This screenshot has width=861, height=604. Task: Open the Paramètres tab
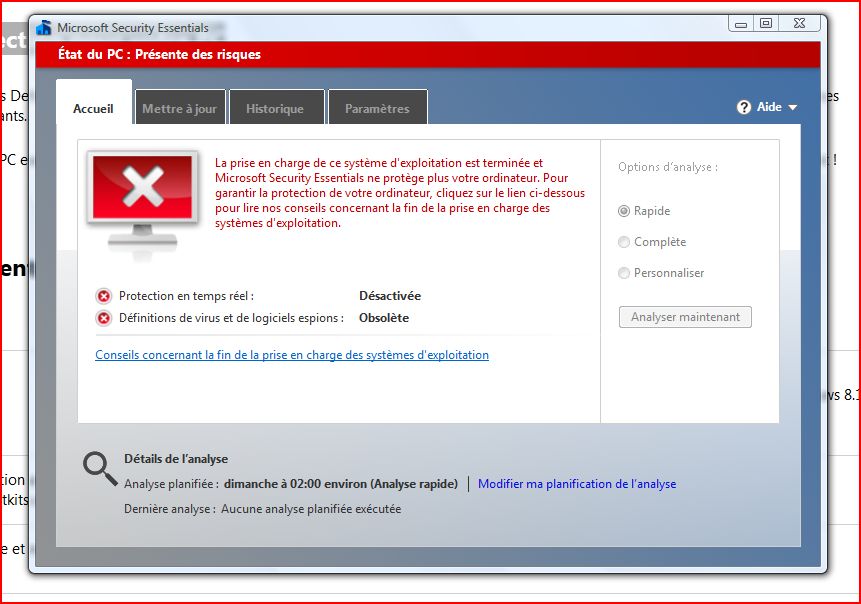tap(377, 107)
